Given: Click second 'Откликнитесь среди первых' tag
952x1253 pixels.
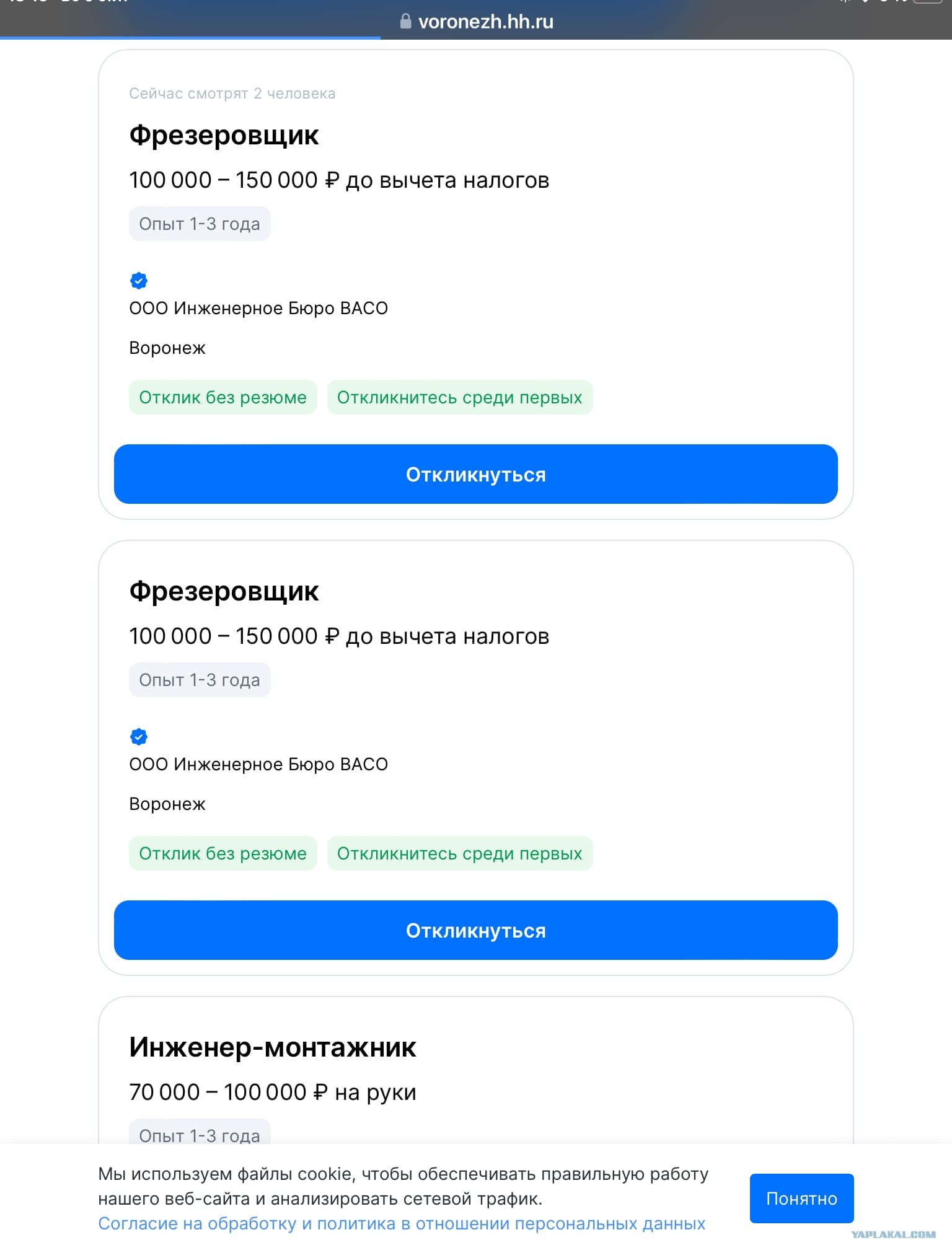Looking at the screenshot, I should 460,853.
